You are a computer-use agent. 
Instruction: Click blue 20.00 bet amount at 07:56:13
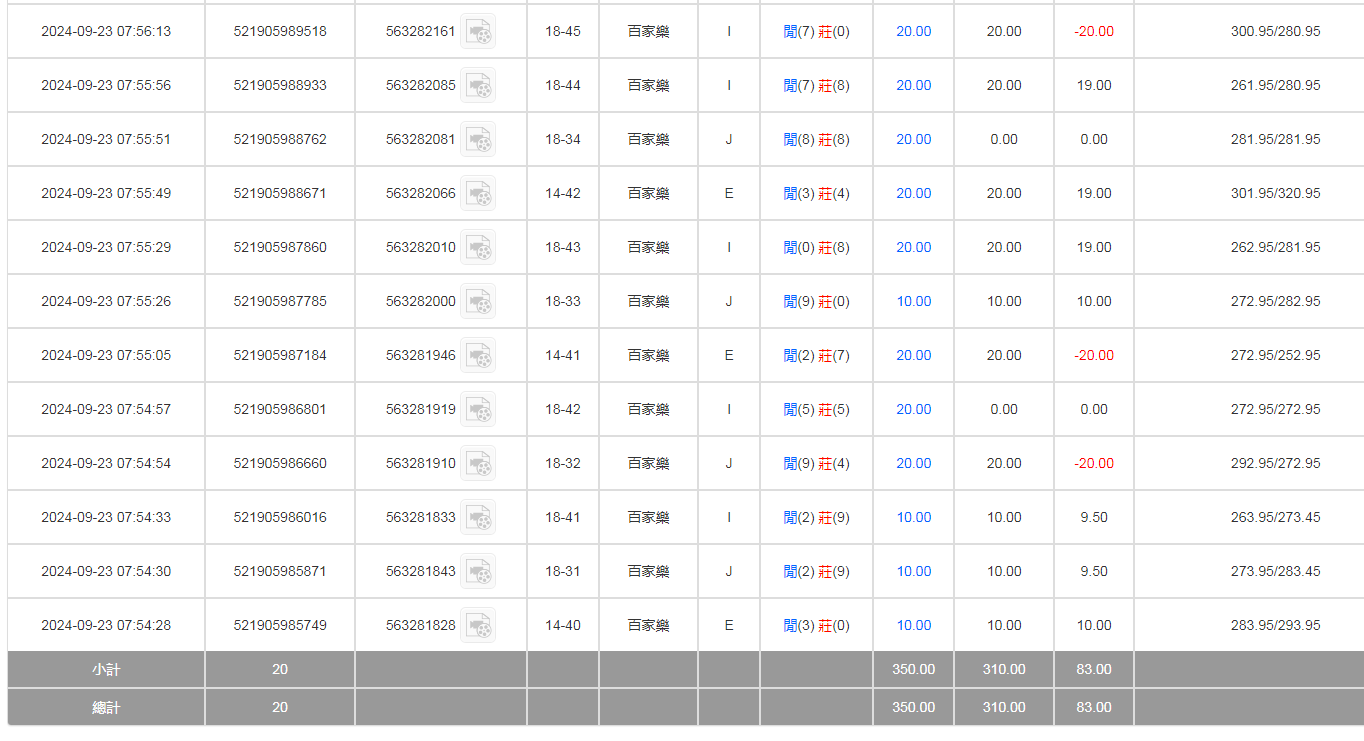point(913,32)
